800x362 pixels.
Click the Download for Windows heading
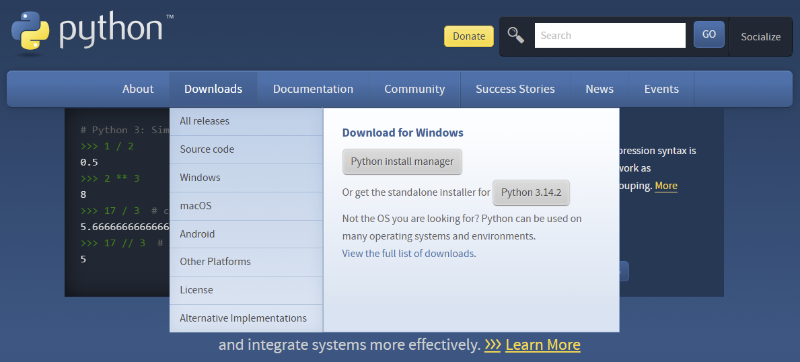[403, 133]
